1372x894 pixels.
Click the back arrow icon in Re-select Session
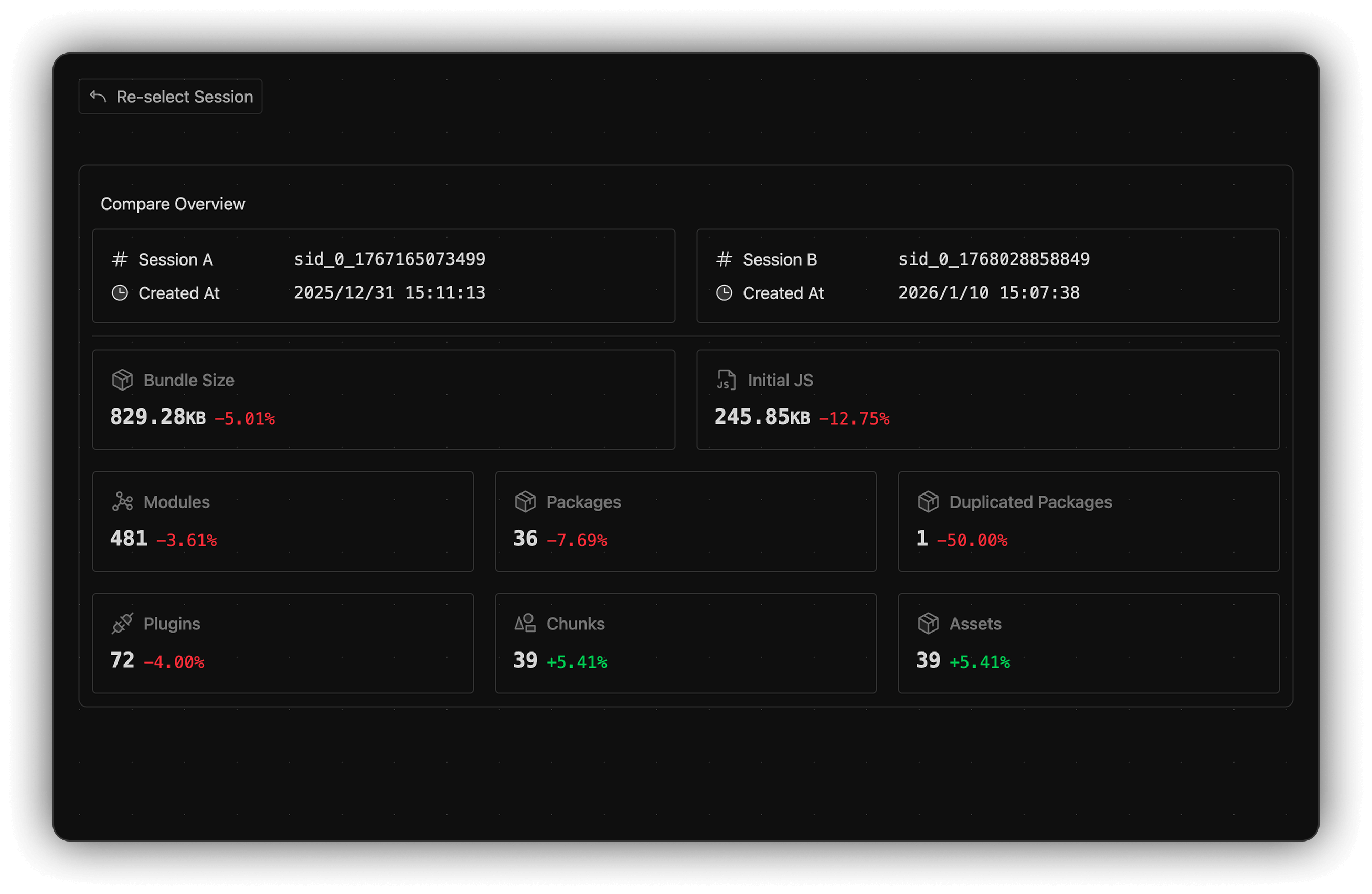pyautogui.click(x=98, y=96)
